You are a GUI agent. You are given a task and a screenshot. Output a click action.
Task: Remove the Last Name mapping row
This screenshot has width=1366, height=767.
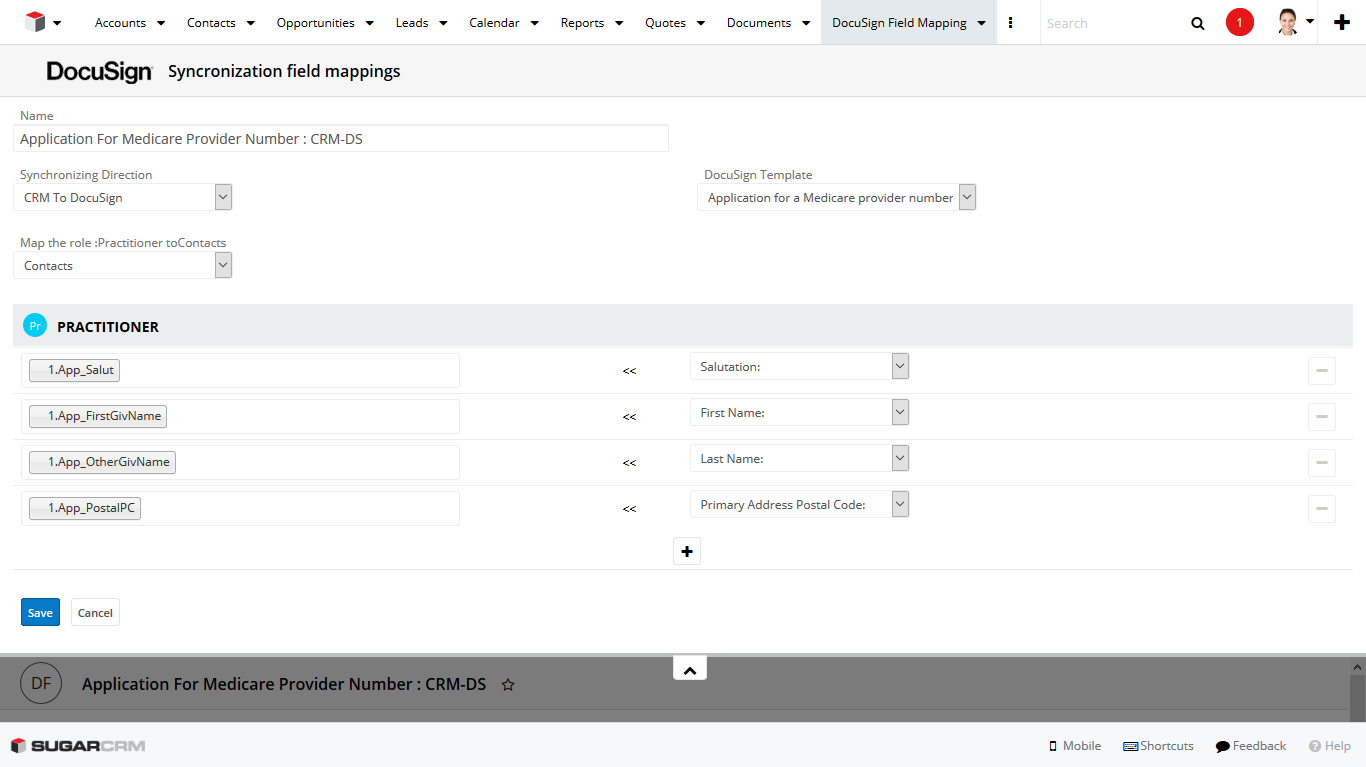click(1322, 463)
